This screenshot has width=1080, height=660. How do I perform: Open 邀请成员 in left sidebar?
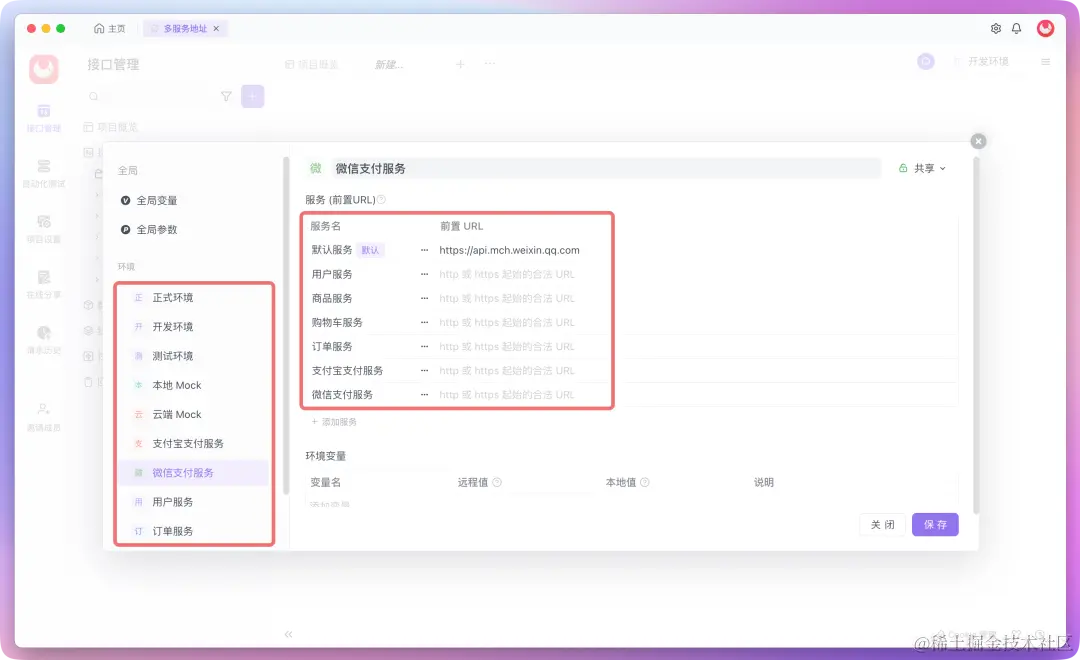click(x=43, y=417)
